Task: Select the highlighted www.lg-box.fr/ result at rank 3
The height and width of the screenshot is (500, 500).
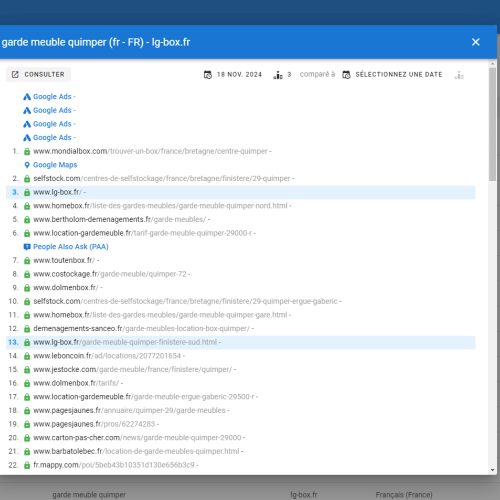Action: click(x=241, y=192)
